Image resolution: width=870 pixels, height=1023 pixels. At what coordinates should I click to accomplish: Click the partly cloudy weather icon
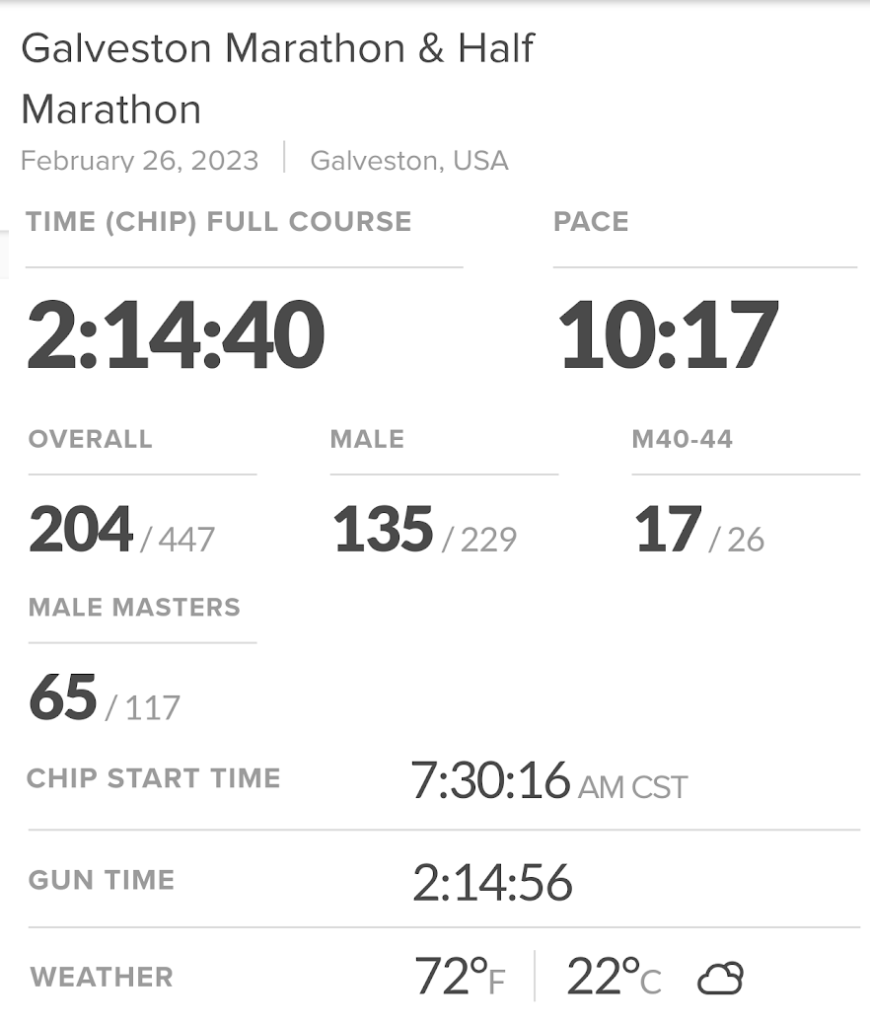(720, 977)
